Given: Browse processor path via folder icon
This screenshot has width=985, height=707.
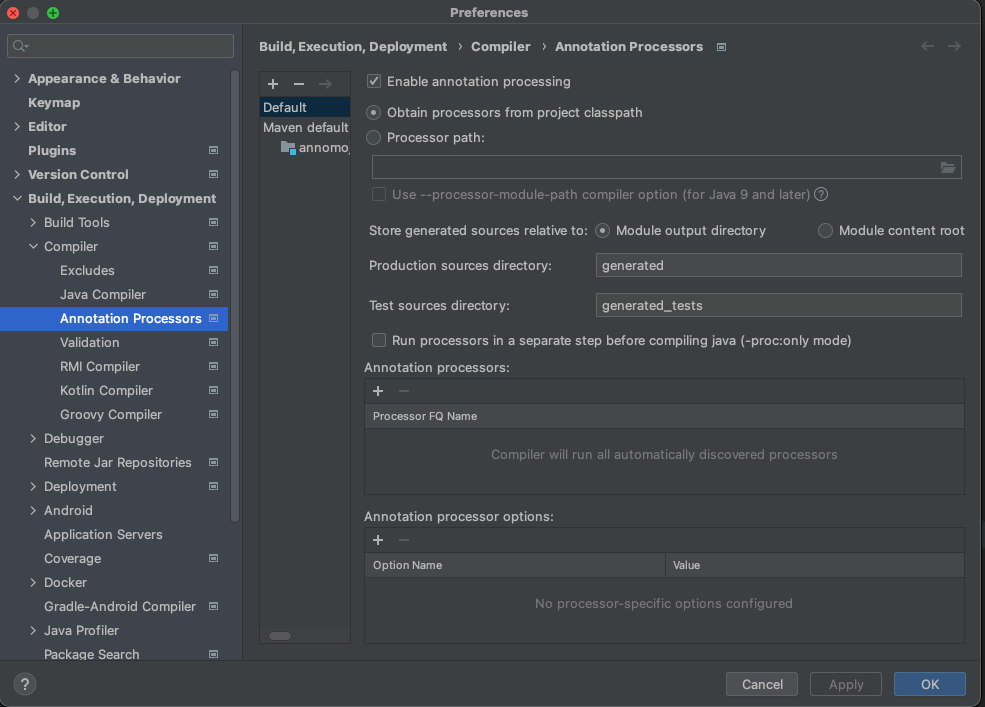Looking at the screenshot, I should tap(948, 167).
